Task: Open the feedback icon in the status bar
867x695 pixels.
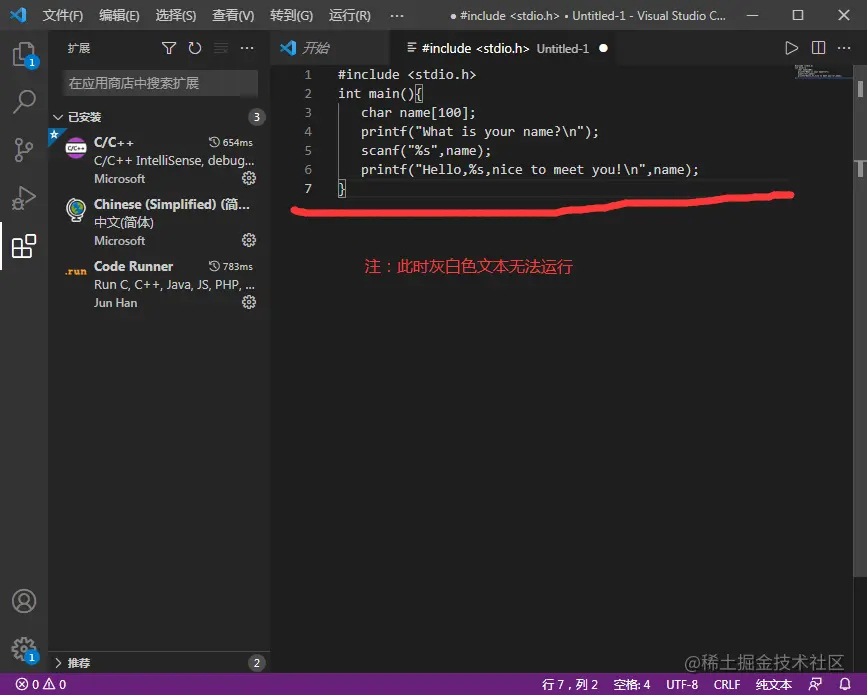Action: point(815,684)
